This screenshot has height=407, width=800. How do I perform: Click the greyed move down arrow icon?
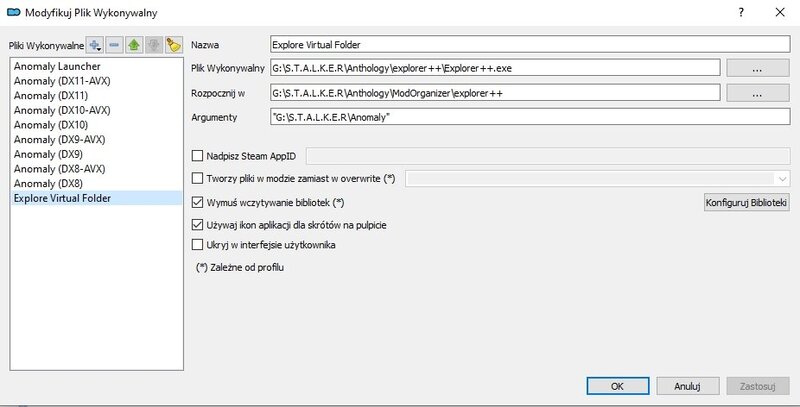tap(153, 45)
